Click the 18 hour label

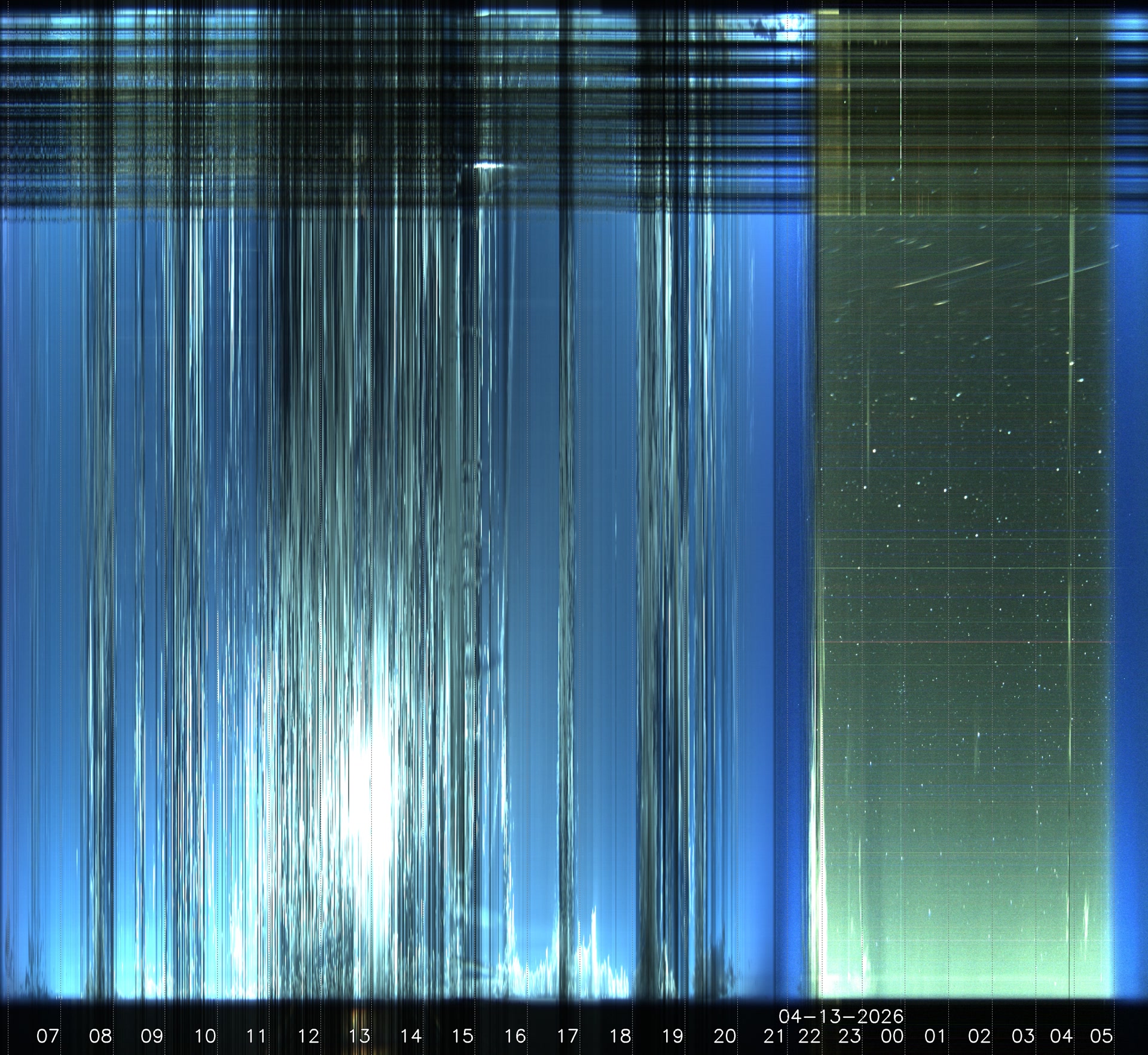point(620,1036)
